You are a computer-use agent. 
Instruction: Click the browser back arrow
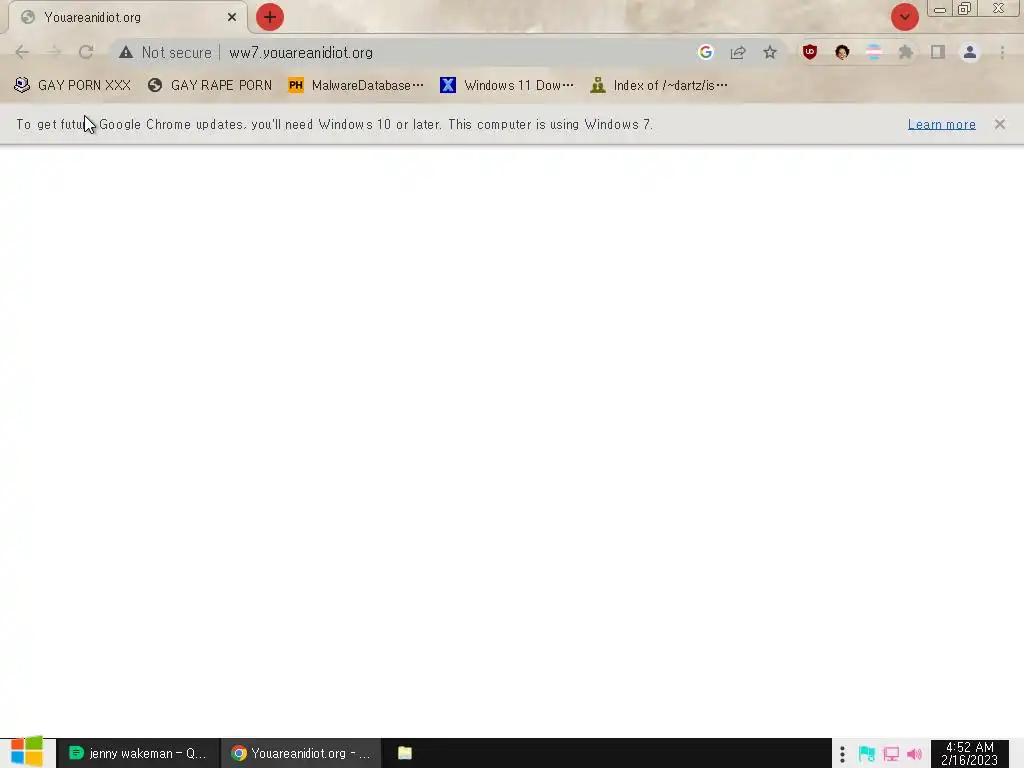point(22,52)
